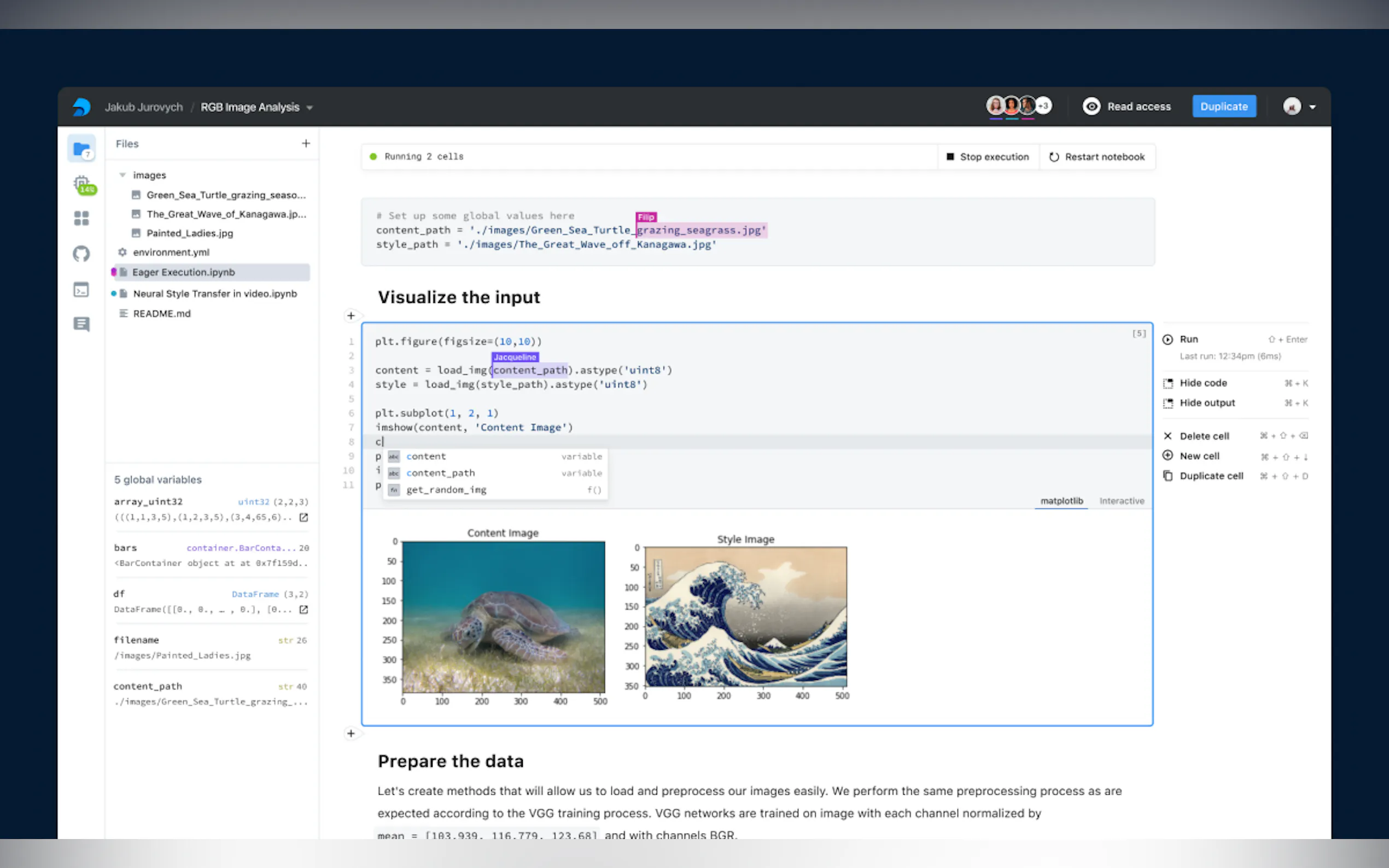Open the terminal sidebar icon
1389x868 pixels.
81,289
